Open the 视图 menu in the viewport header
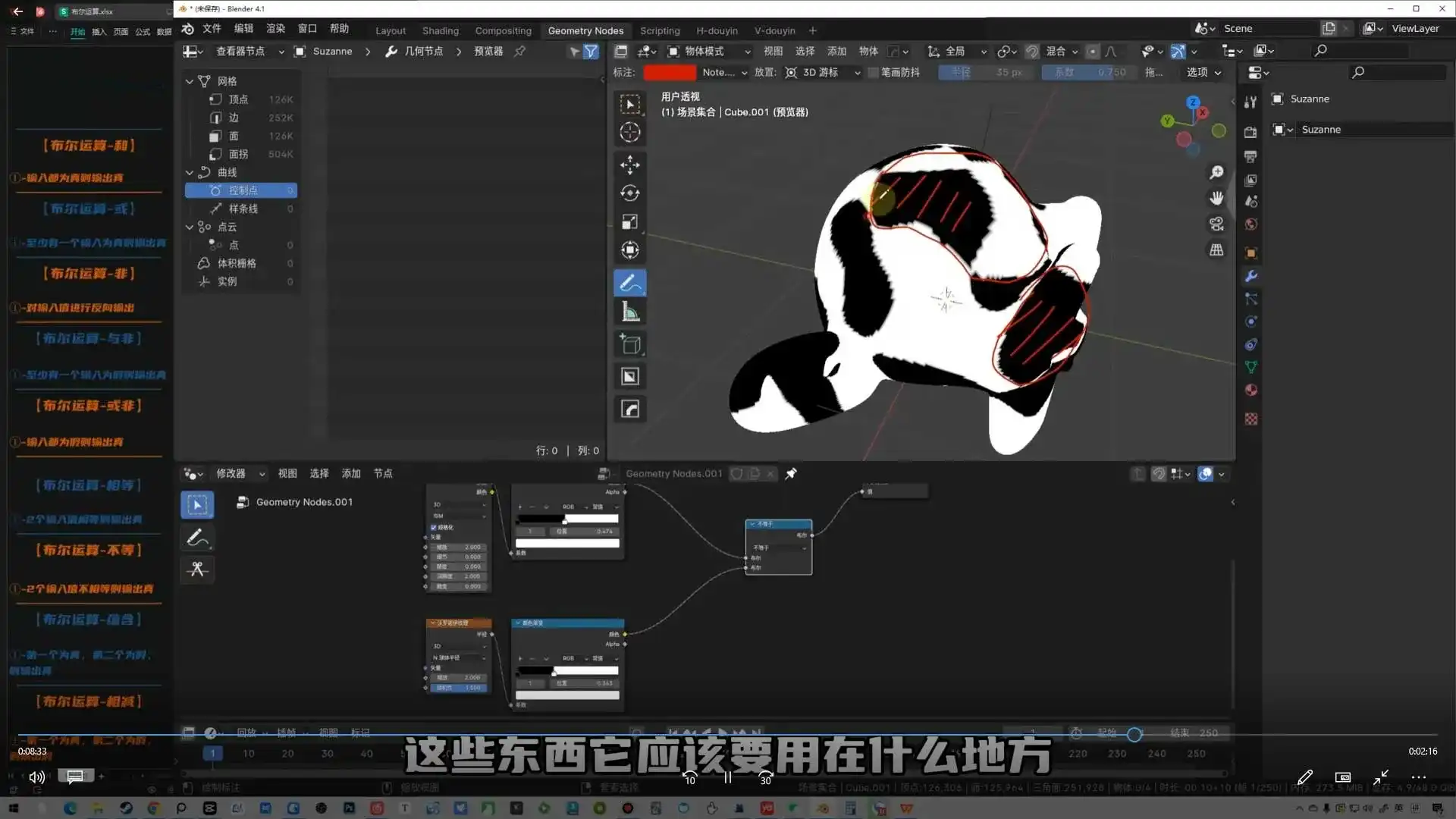1456x819 pixels. 774,51
